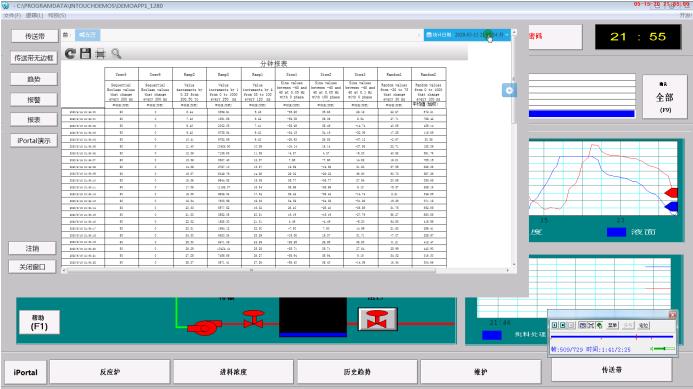Click the magnifier search icon in the report toolbar
This screenshot has width=693, height=389.
(116, 54)
